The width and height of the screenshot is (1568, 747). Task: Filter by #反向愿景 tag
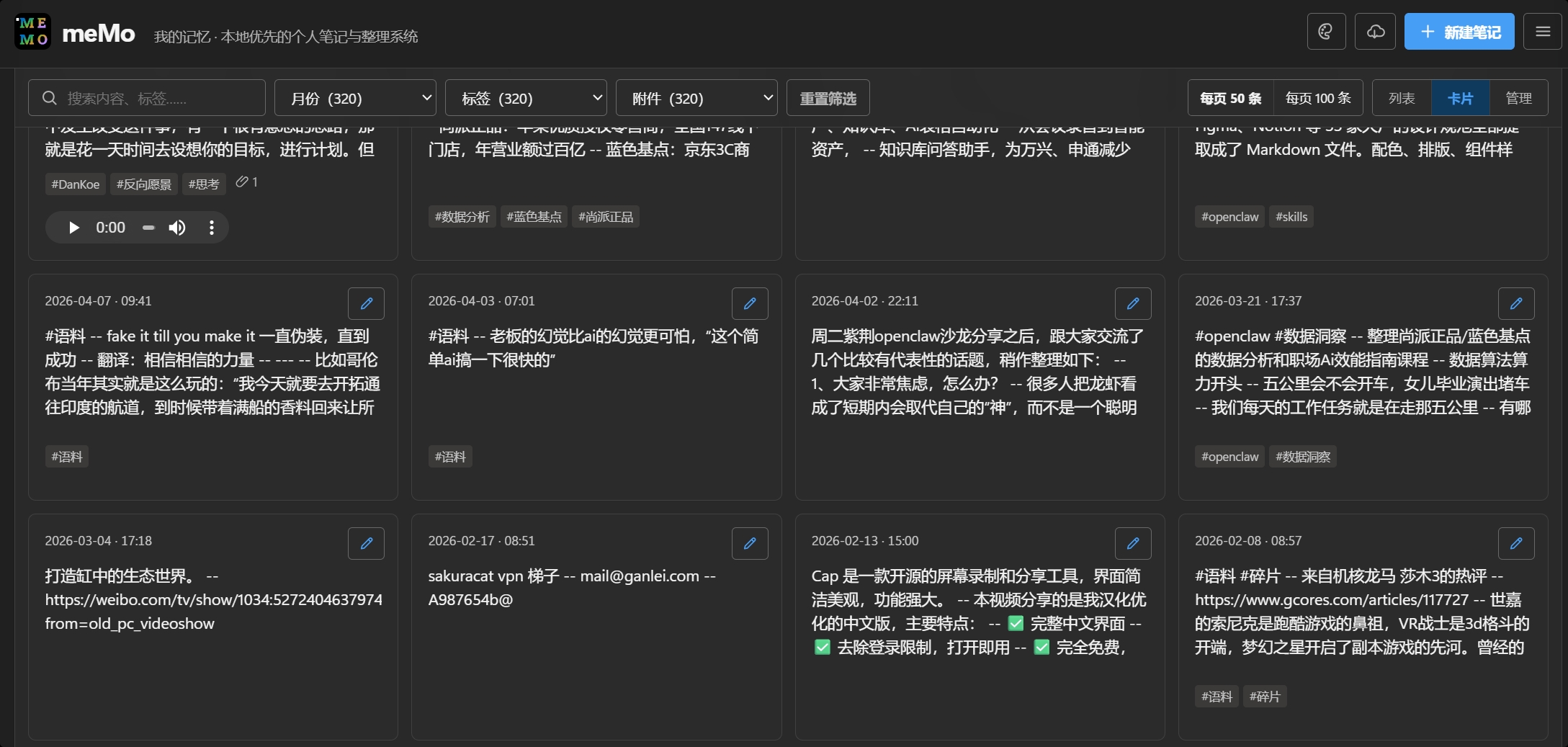[144, 184]
